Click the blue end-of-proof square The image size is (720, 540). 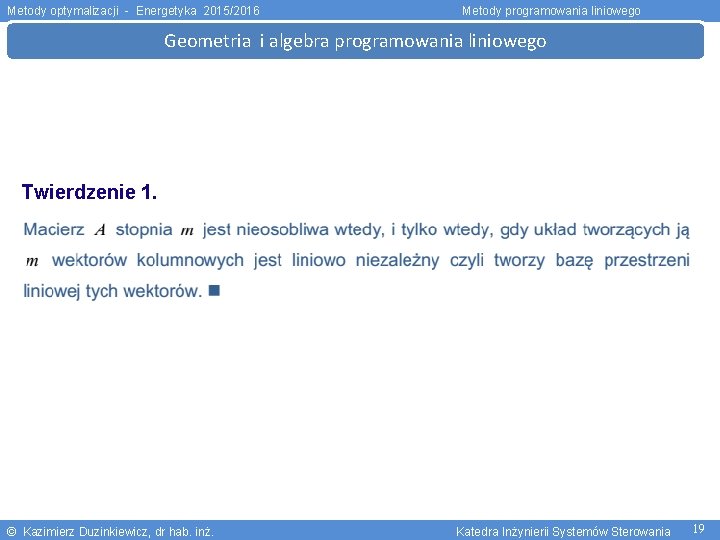tap(214, 290)
